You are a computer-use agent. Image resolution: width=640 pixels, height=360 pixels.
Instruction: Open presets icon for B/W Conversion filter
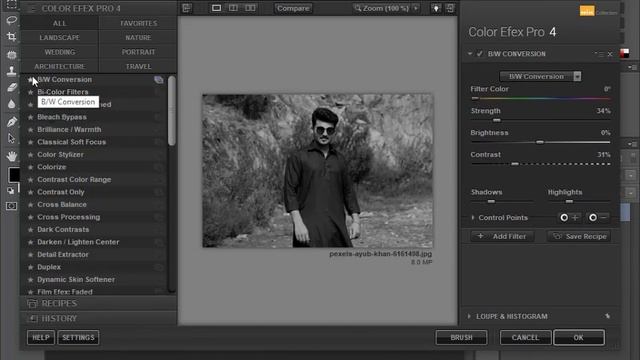pyautogui.click(x=159, y=80)
